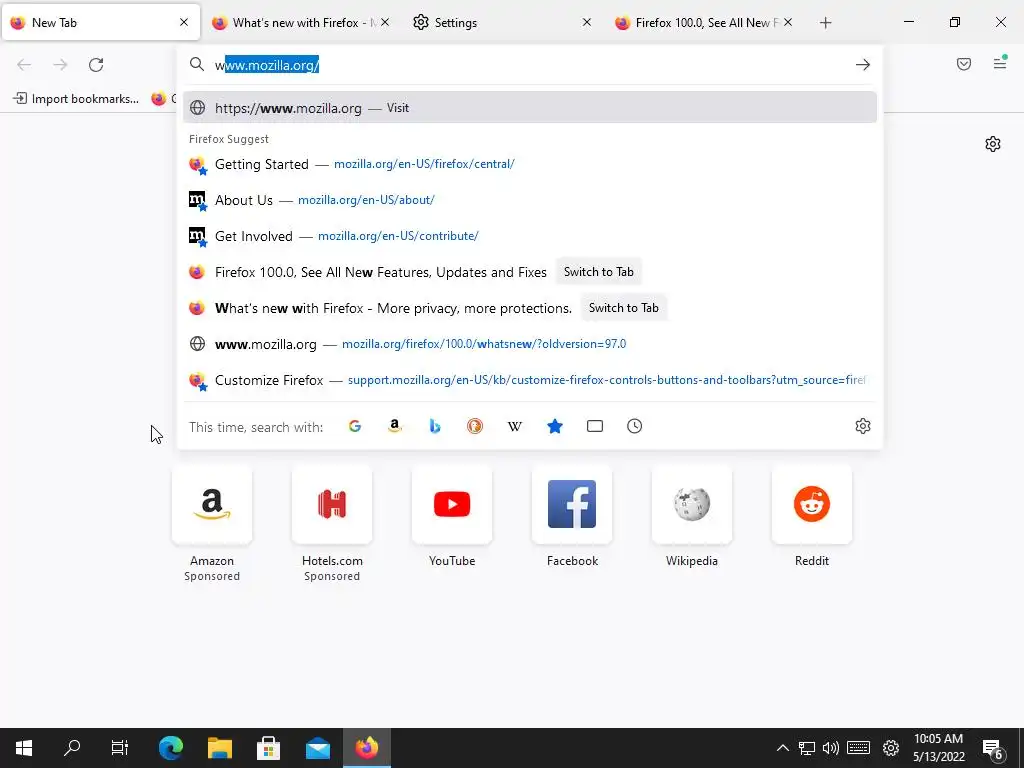1024x768 pixels.
Task: Personalize New Tab with the gear icon
Action: pos(993,144)
